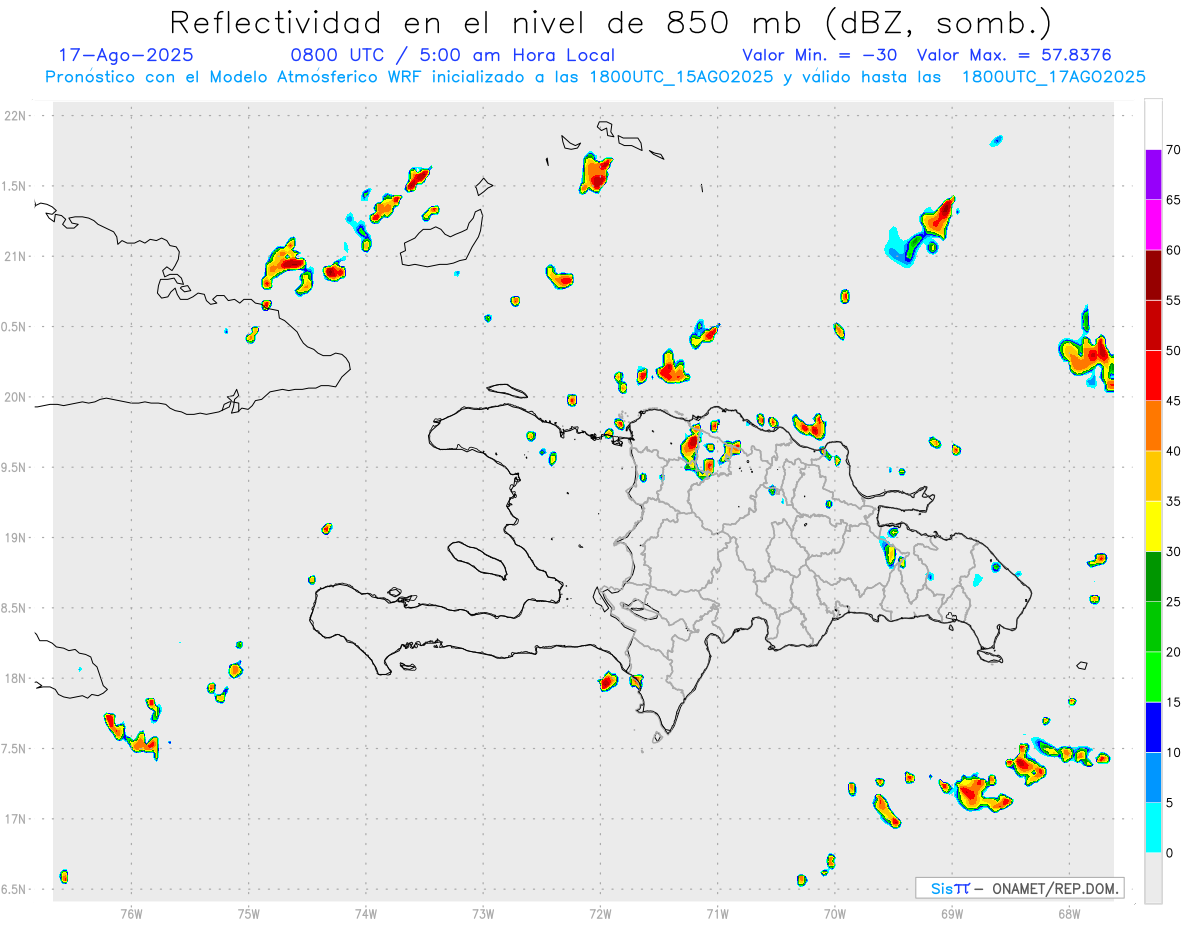The image size is (1200, 927).
Task: Click the 73W longitude label
Action: (483, 913)
